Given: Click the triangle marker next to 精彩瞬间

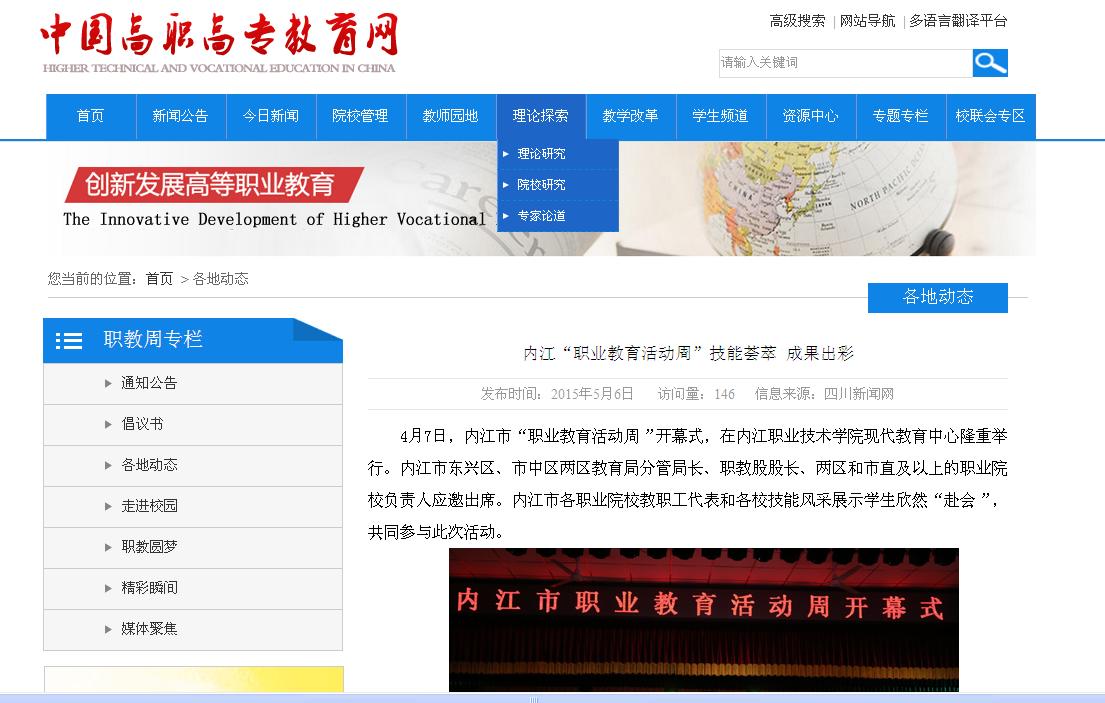Looking at the screenshot, I should pyautogui.click(x=108, y=587).
